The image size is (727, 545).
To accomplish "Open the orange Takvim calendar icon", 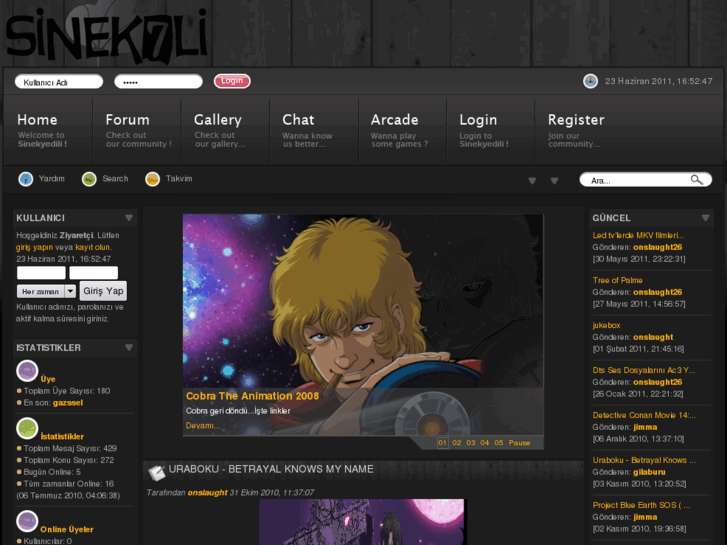I will 153,179.
